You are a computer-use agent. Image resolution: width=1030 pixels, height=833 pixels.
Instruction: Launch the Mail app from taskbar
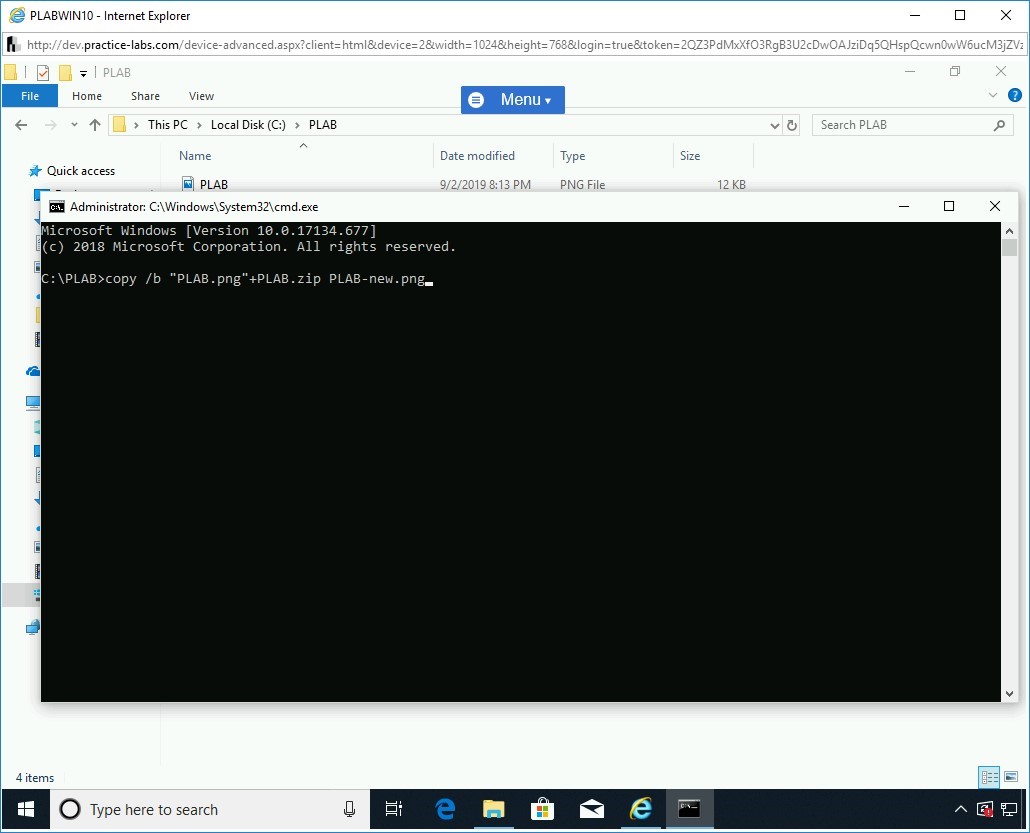click(591, 809)
